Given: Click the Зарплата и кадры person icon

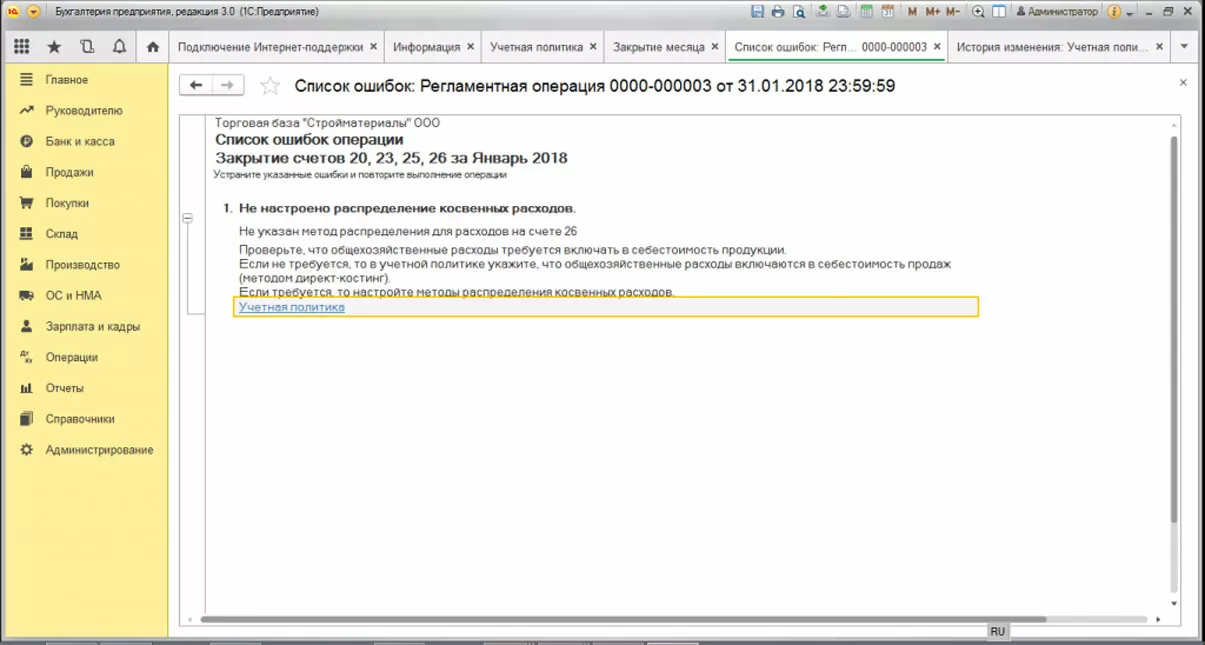Looking at the screenshot, I should pos(27,327).
